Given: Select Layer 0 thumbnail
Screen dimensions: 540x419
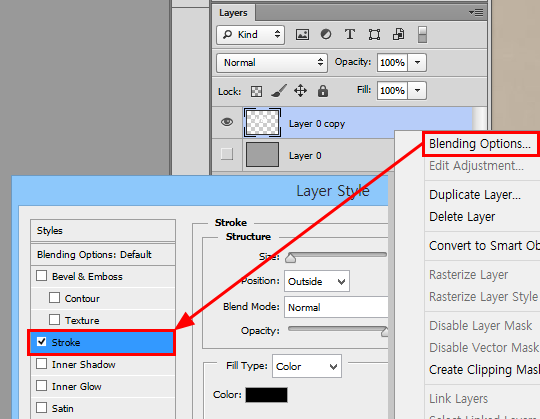Looking at the screenshot, I should (262, 155).
